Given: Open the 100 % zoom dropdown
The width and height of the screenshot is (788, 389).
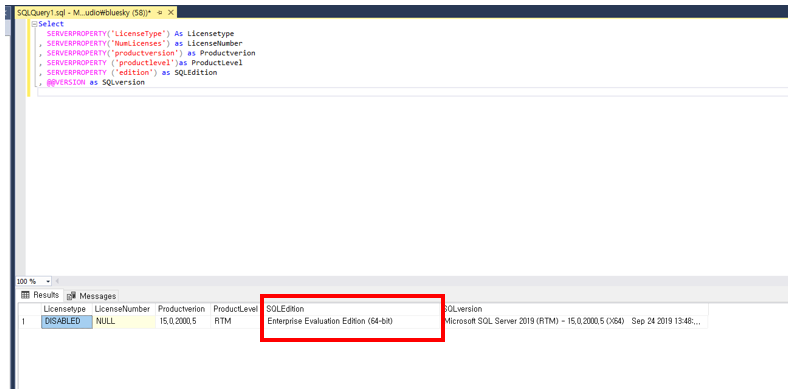Looking at the screenshot, I should tap(48, 281).
